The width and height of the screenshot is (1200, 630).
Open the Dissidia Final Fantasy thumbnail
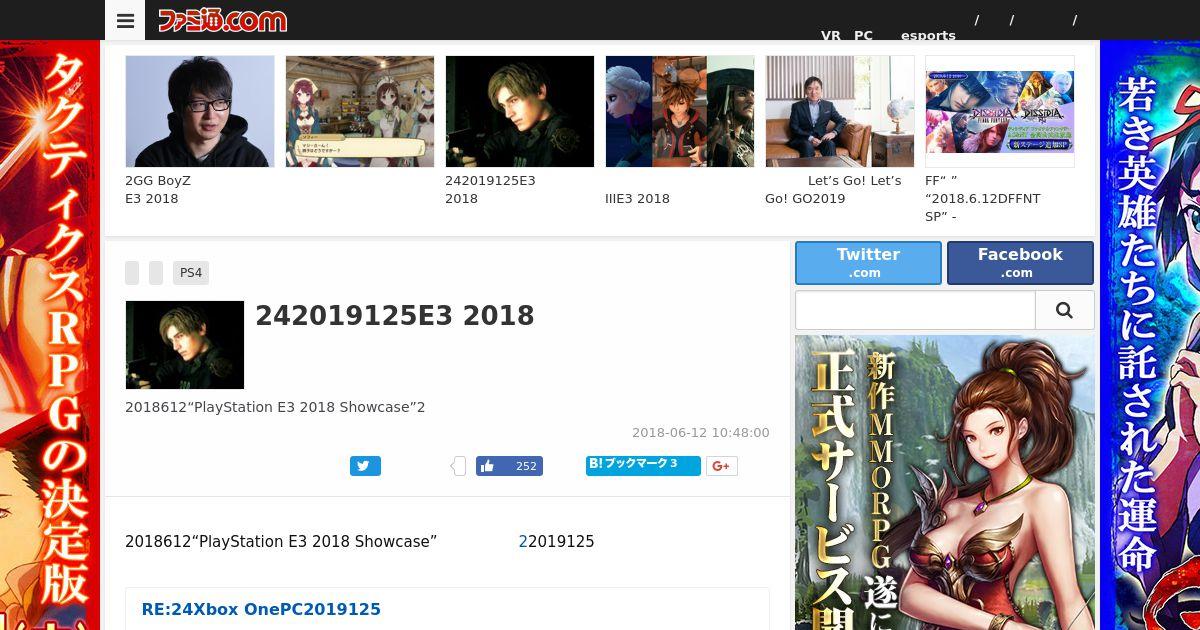1000,111
